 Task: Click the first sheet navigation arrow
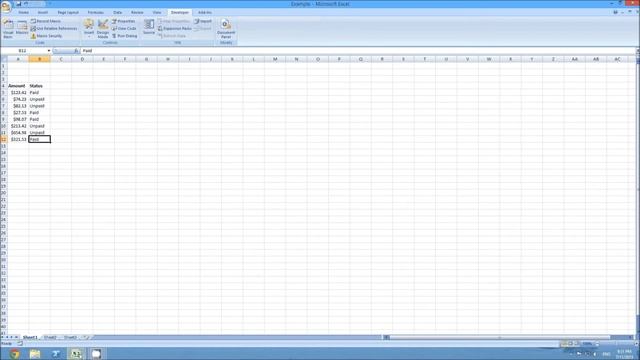tap(2, 337)
